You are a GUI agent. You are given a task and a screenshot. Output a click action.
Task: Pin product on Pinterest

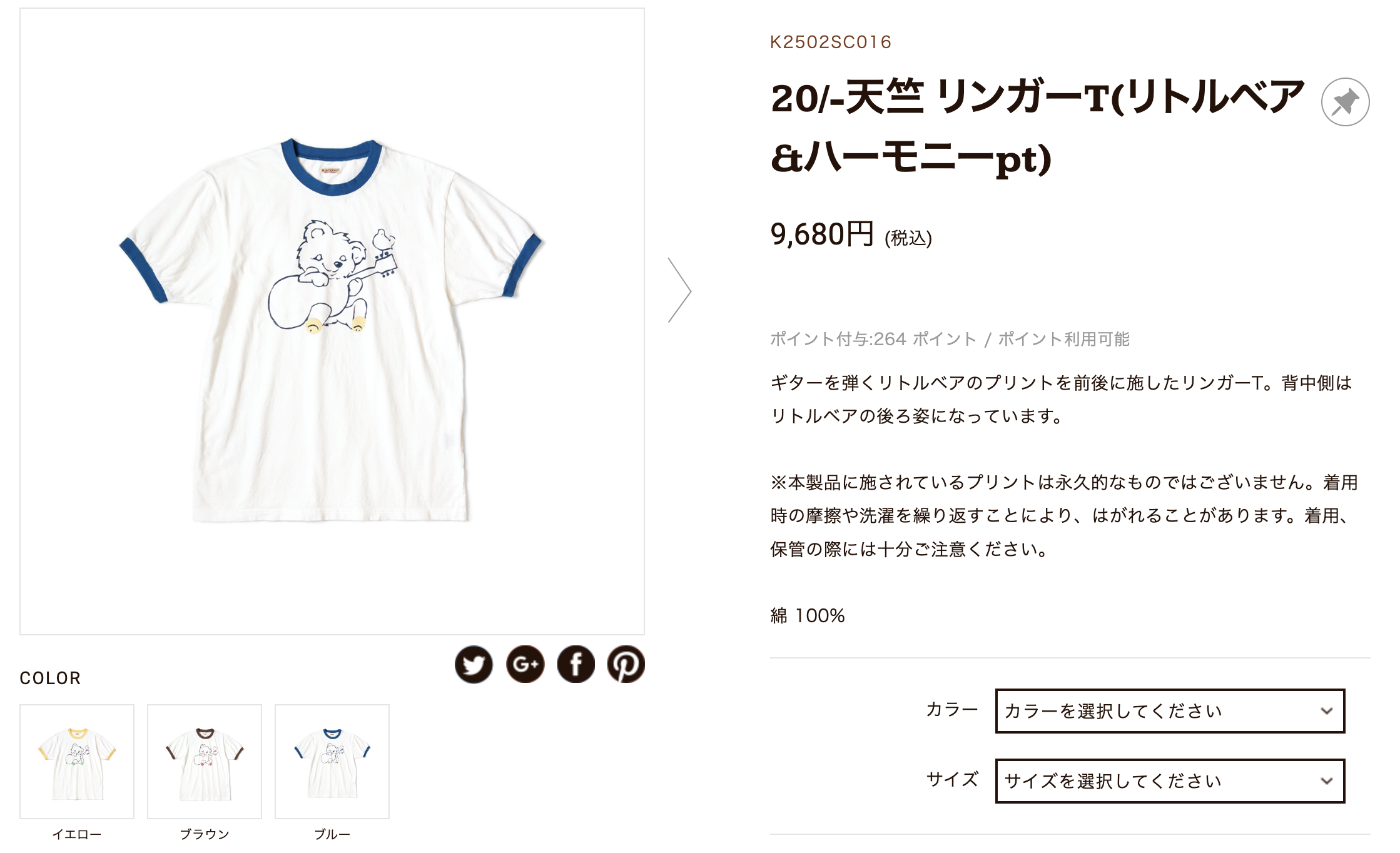coord(626,664)
